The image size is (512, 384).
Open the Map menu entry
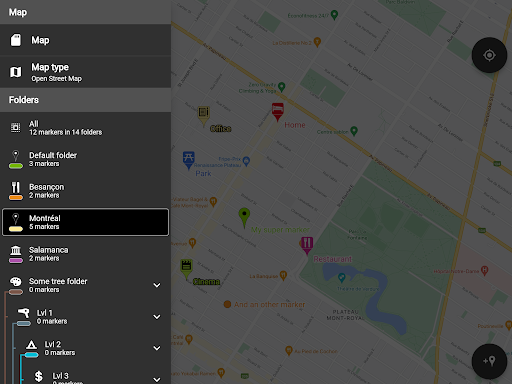[x=85, y=40]
